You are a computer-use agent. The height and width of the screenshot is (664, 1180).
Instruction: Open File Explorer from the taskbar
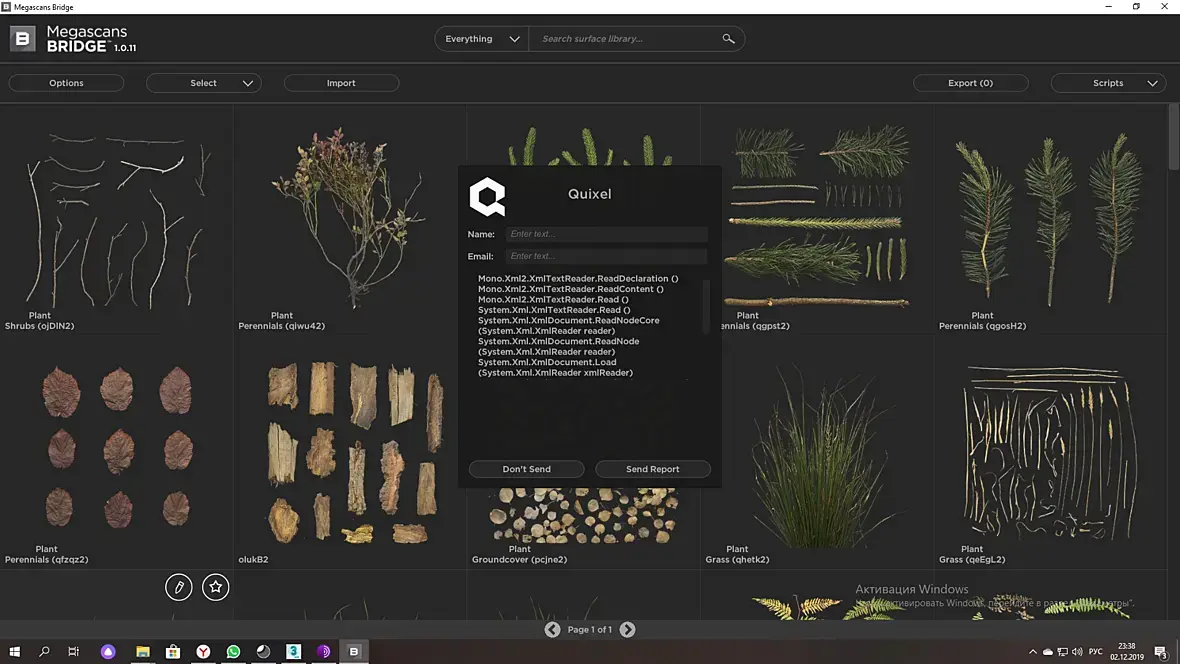click(x=143, y=651)
